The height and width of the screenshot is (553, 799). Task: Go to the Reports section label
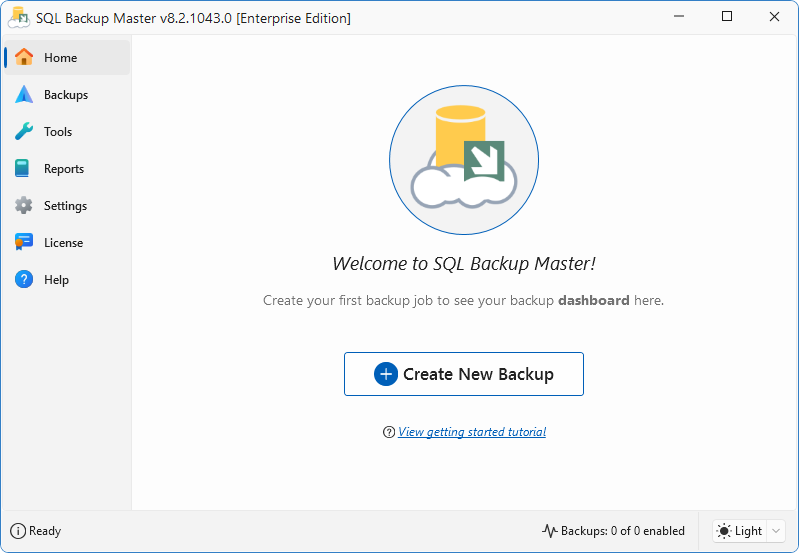tap(64, 169)
